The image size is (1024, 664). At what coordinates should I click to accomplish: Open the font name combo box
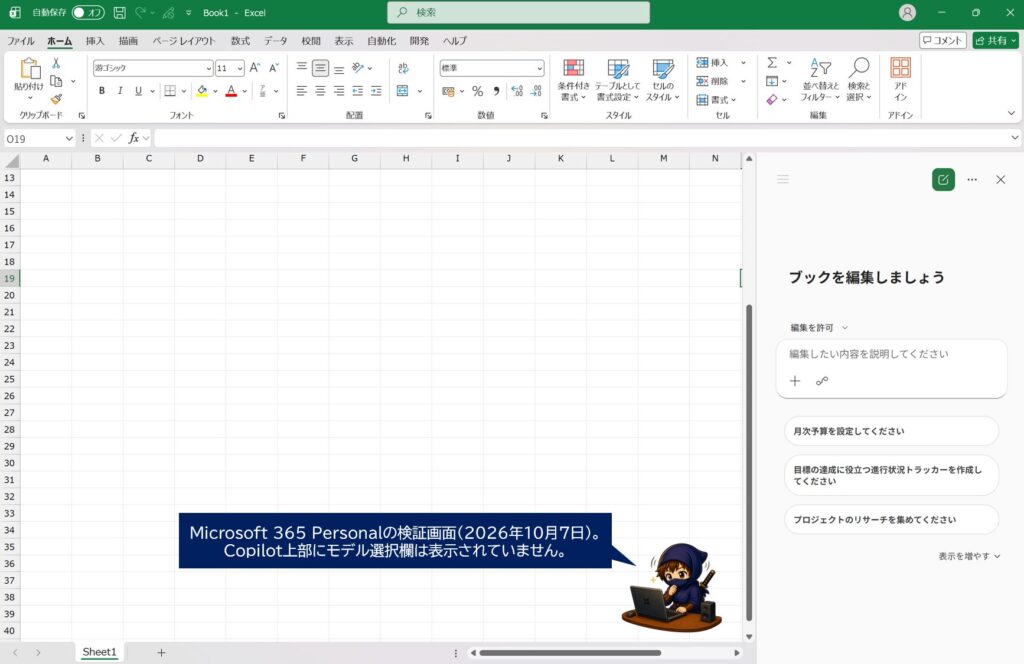pyautogui.click(x=153, y=68)
